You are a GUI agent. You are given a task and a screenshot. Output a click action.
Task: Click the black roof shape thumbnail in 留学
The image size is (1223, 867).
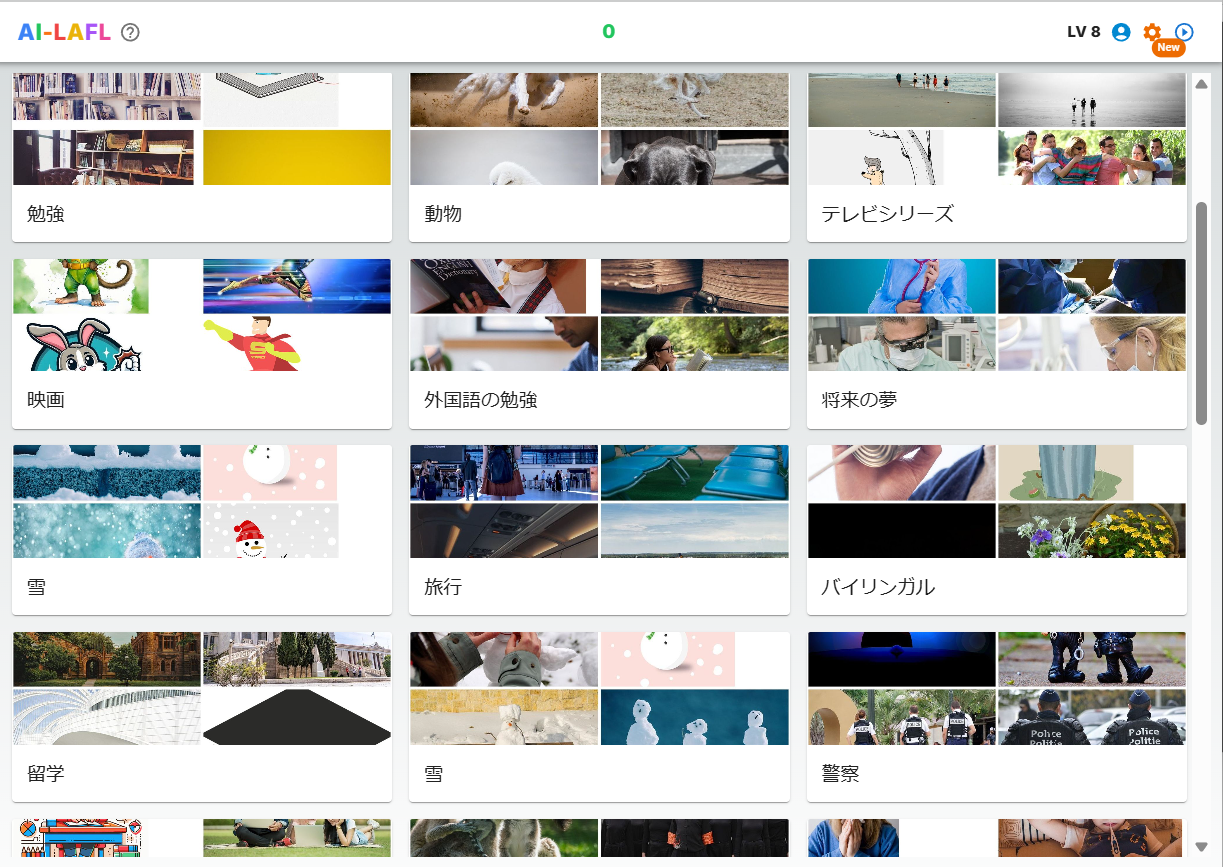[297, 717]
